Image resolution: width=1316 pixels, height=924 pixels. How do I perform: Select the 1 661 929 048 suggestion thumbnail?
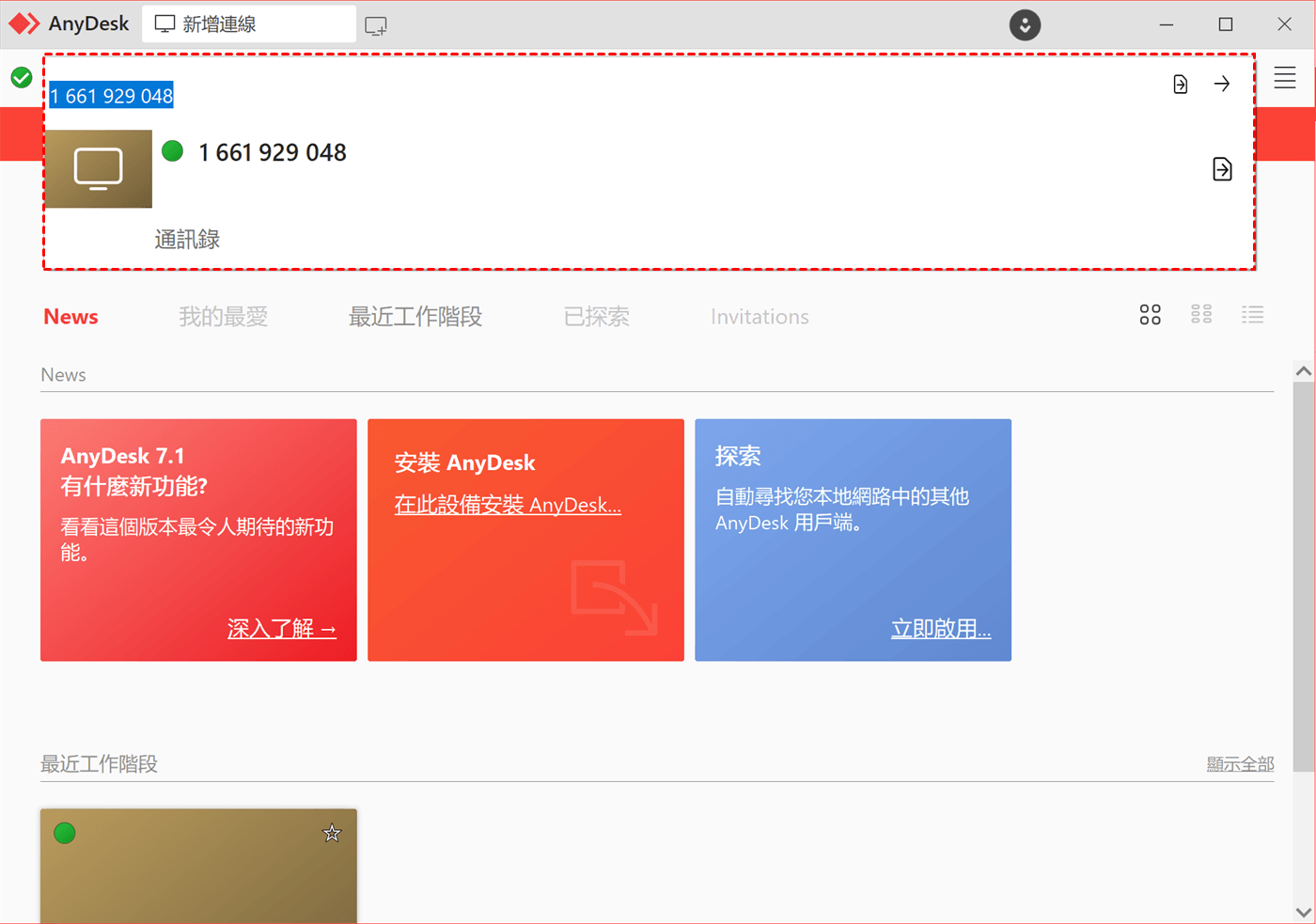click(x=99, y=169)
